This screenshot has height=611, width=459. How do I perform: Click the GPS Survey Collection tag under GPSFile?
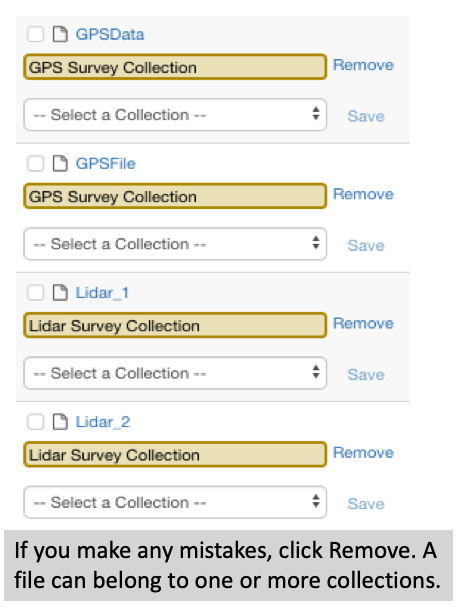(175, 196)
